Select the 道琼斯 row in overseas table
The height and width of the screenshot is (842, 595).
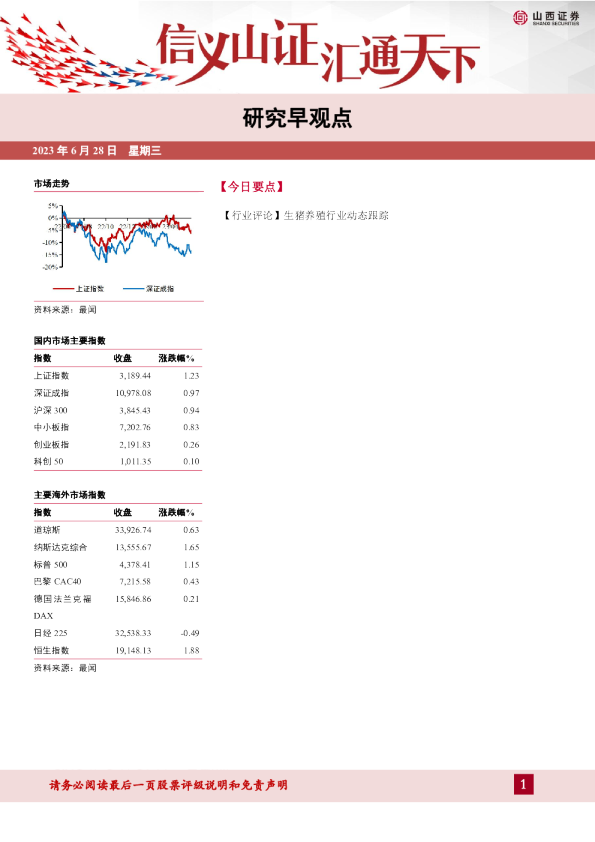coord(118,530)
